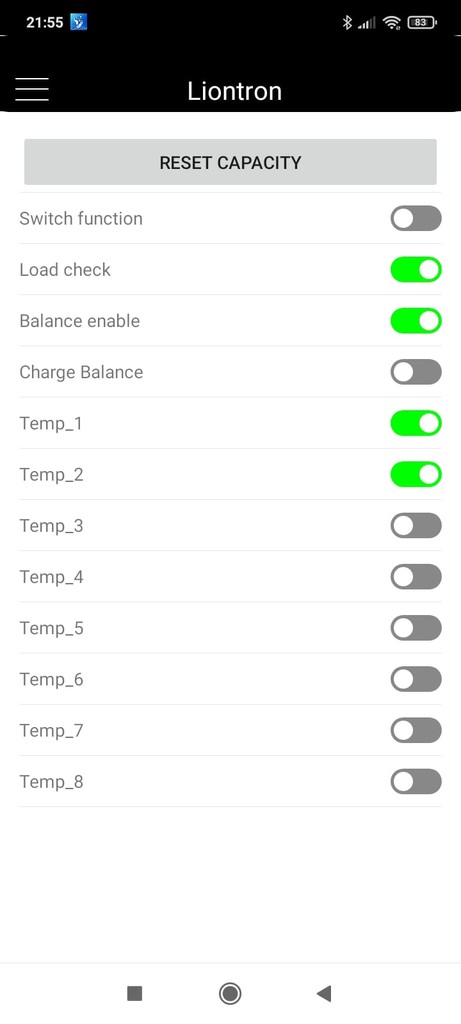This screenshot has height=1024, width=461.
Task: Tap the Temp_6 row label
Action: (52, 680)
